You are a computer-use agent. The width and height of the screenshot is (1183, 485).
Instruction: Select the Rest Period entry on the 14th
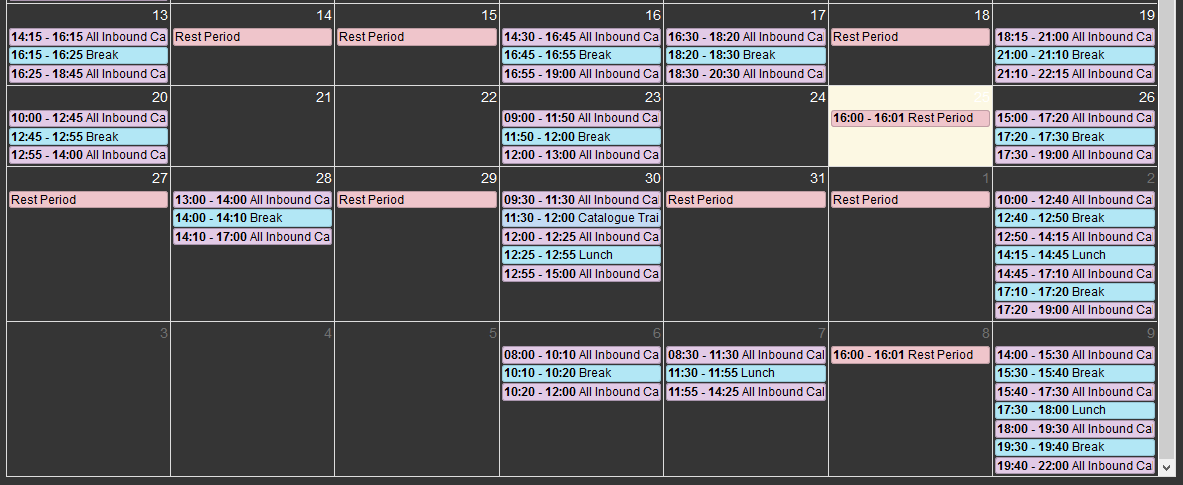(x=253, y=37)
